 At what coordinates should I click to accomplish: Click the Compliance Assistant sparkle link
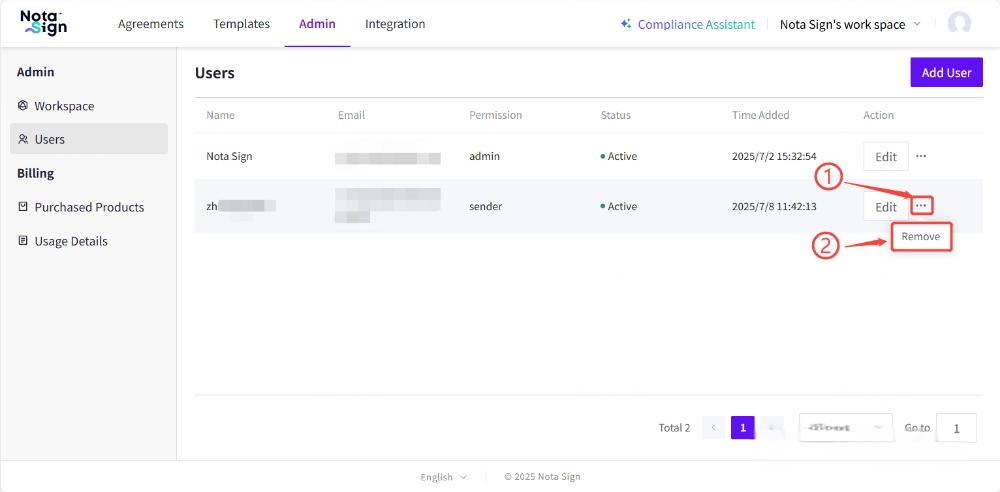coord(687,24)
